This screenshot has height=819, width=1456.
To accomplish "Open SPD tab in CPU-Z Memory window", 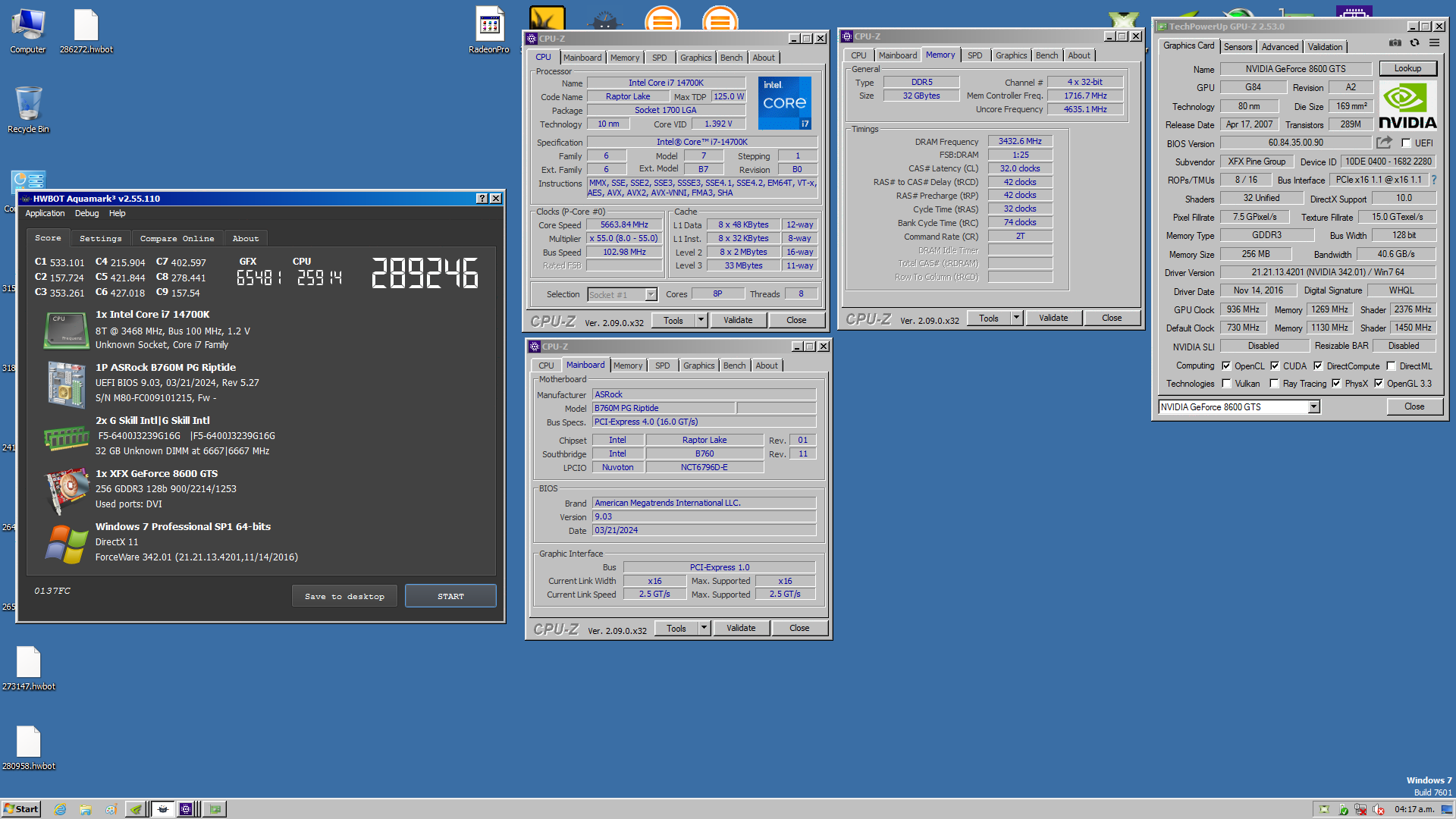I will (x=975, y=55).
